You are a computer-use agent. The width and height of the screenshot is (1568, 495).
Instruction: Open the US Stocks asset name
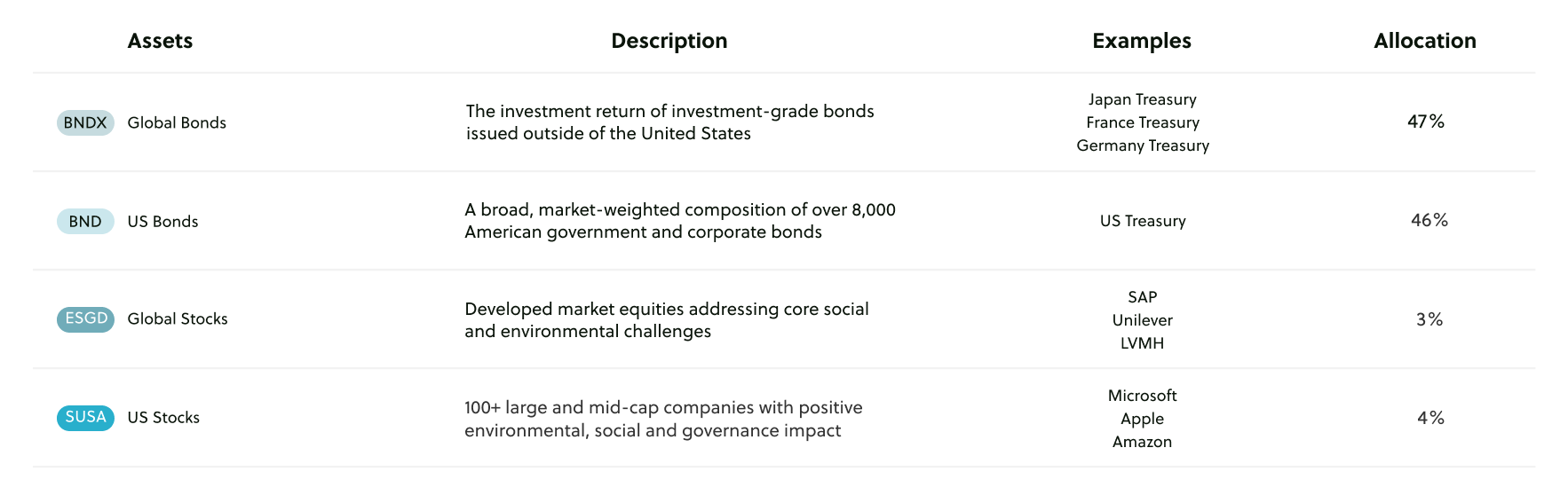[x=163, y=417]
